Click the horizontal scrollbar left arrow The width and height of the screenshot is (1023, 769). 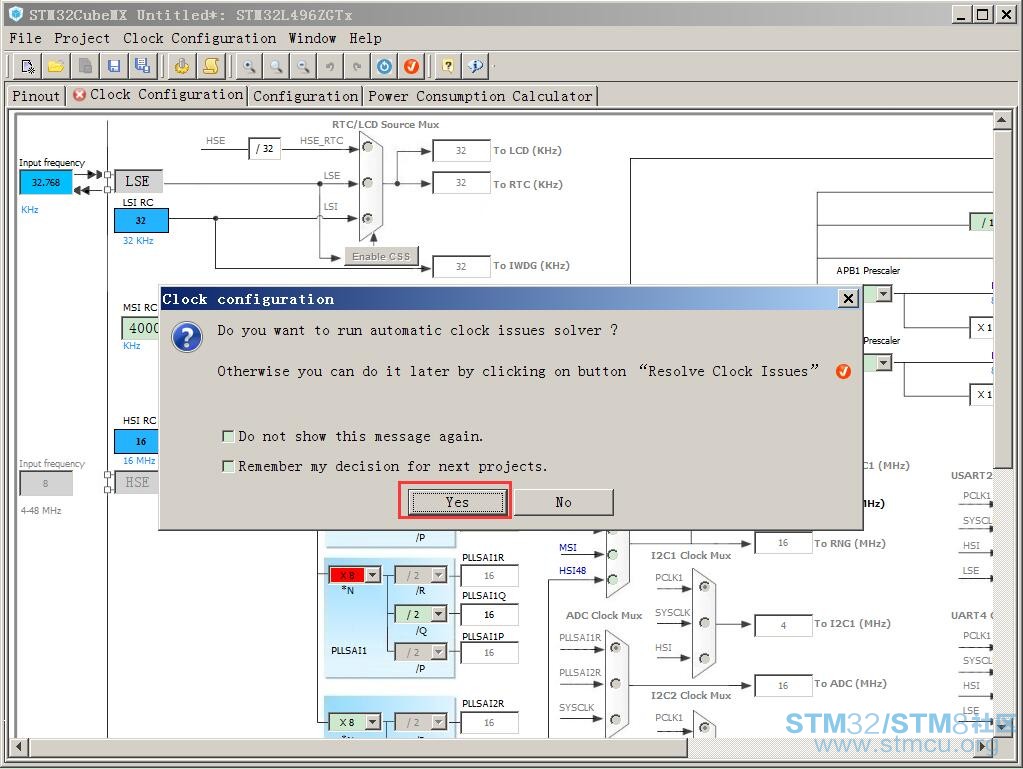(x=19, y=746)
